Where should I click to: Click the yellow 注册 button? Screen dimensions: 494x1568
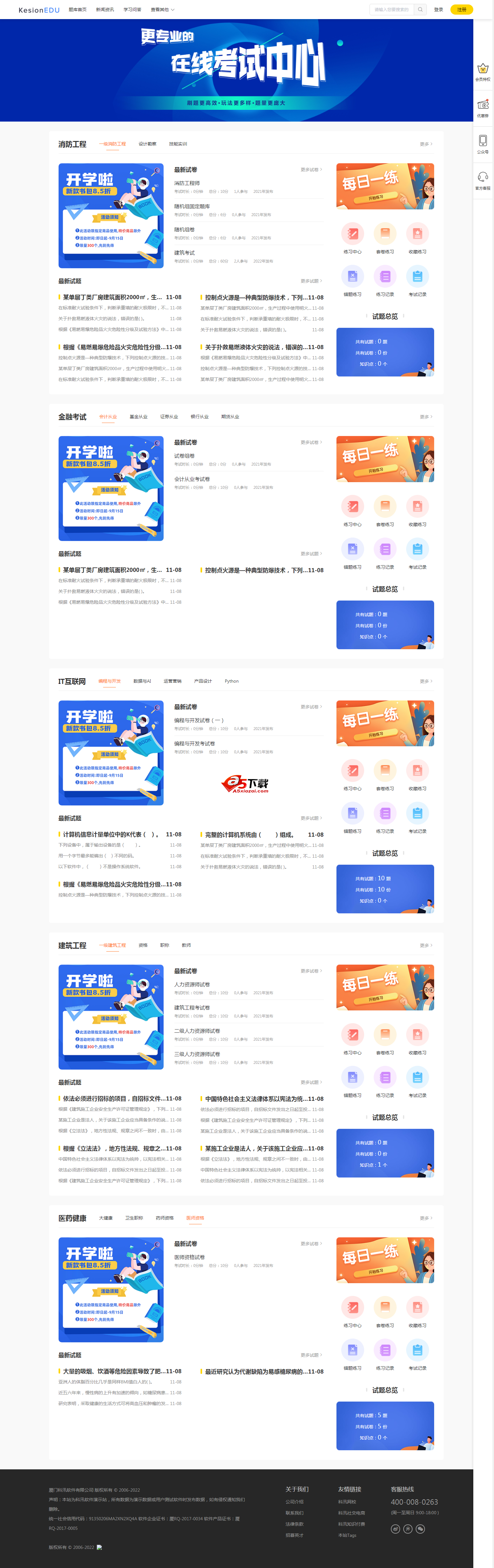[462, 10]
